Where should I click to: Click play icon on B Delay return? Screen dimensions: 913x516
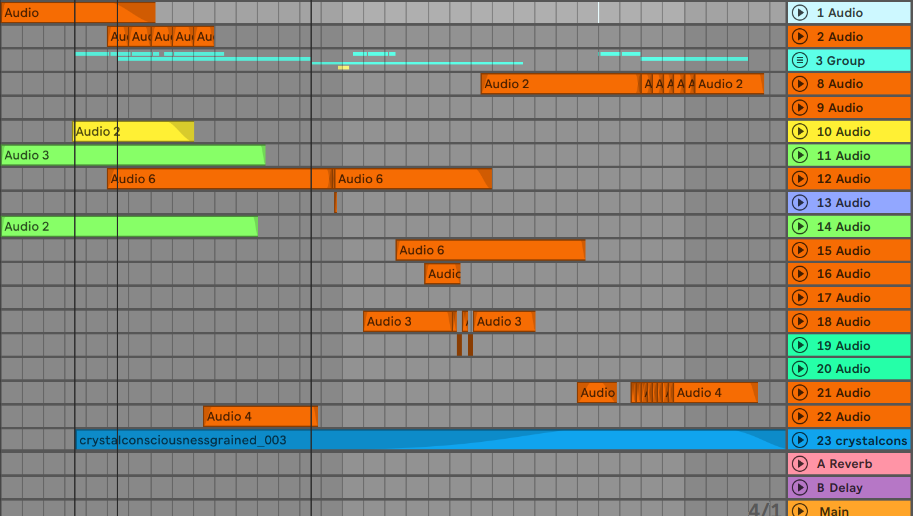click(800, 487)
